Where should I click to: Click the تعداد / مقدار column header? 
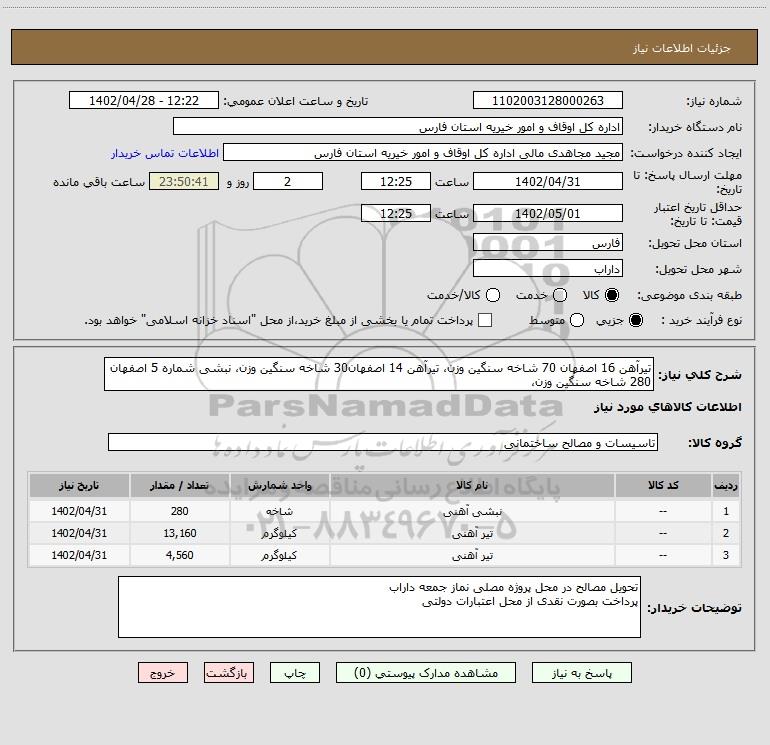coord(180,485)
